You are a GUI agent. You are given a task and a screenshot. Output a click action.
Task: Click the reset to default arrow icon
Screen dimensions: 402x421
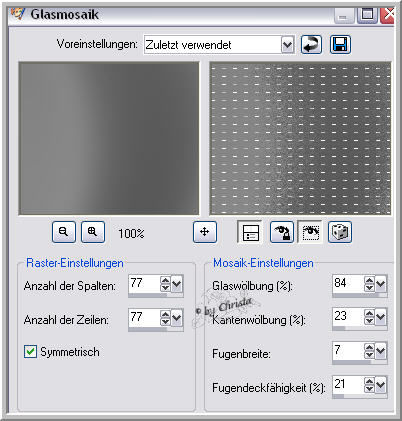coord(311,45)
